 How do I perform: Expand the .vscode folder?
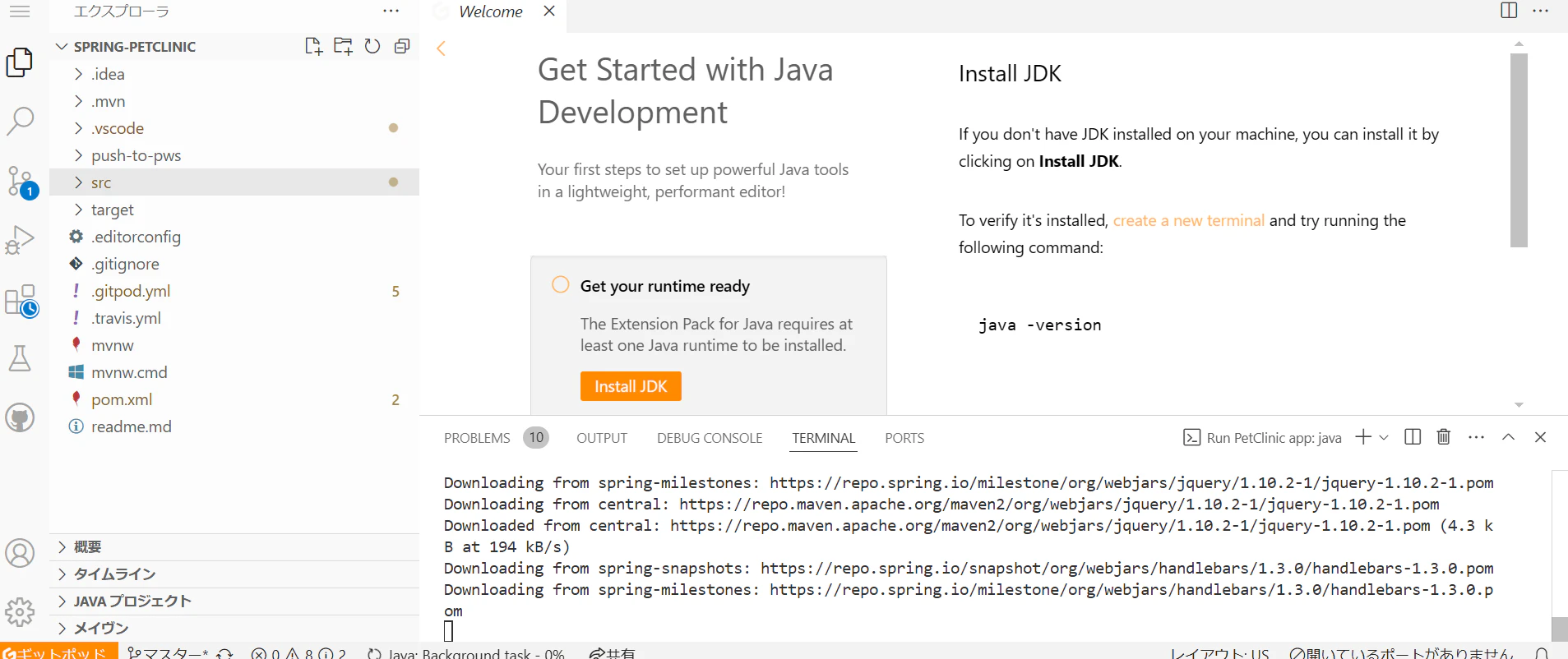[x=234, y=128]
